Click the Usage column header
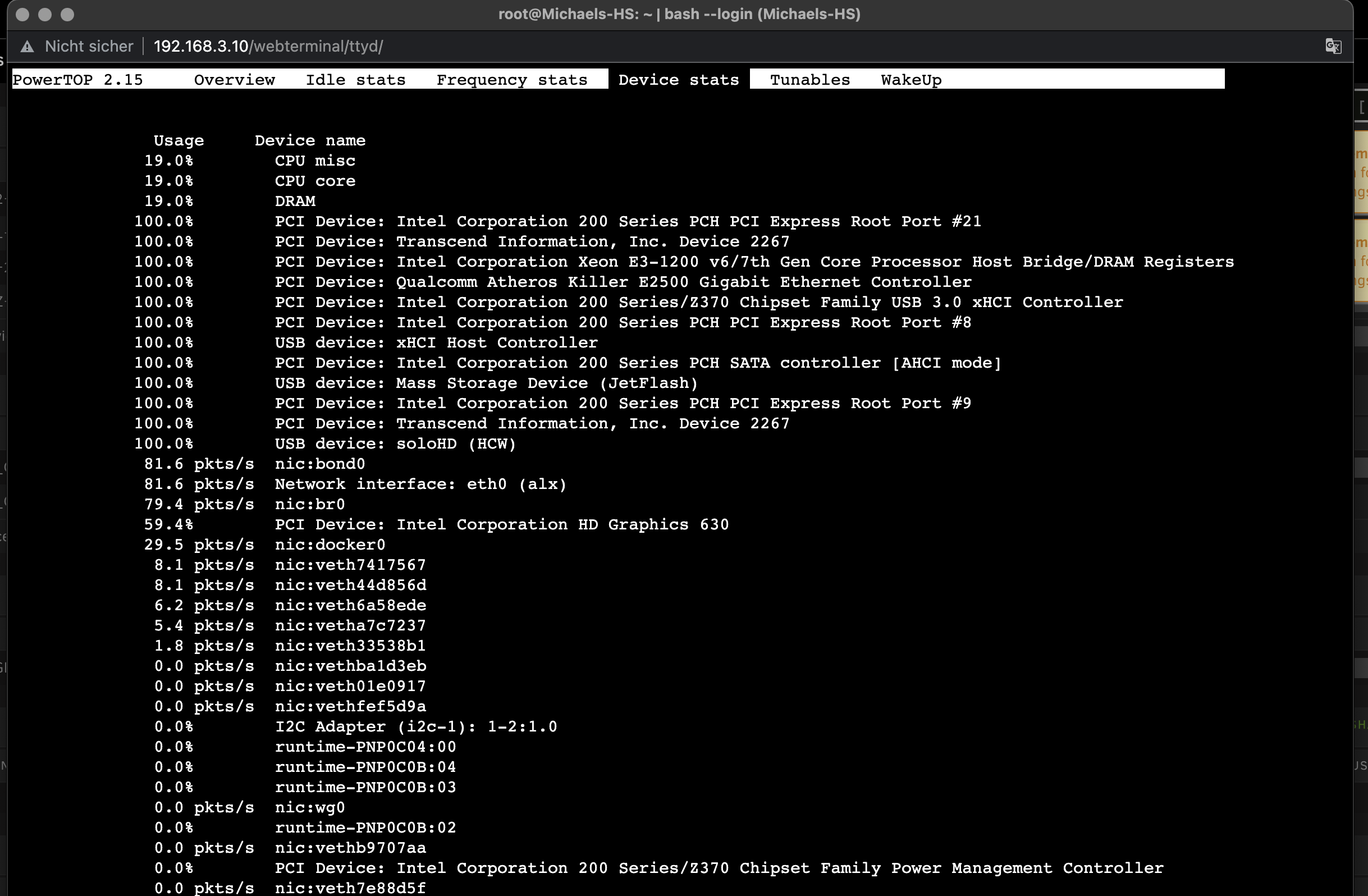This screenshot has height=896, width=1368. [178, 140]
